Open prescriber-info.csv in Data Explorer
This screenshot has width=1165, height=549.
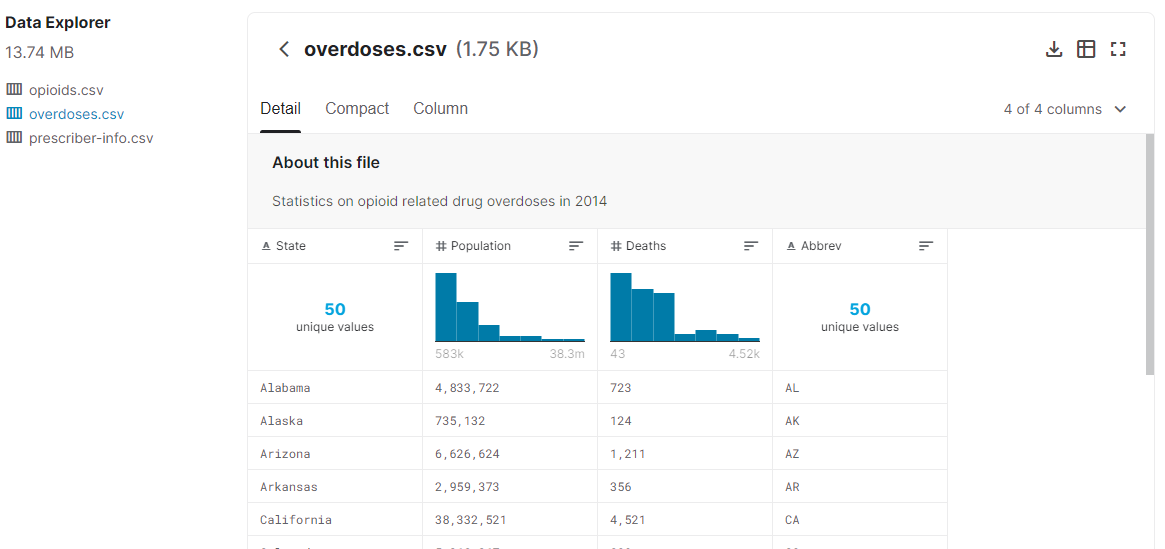click(x=91, y=138)
